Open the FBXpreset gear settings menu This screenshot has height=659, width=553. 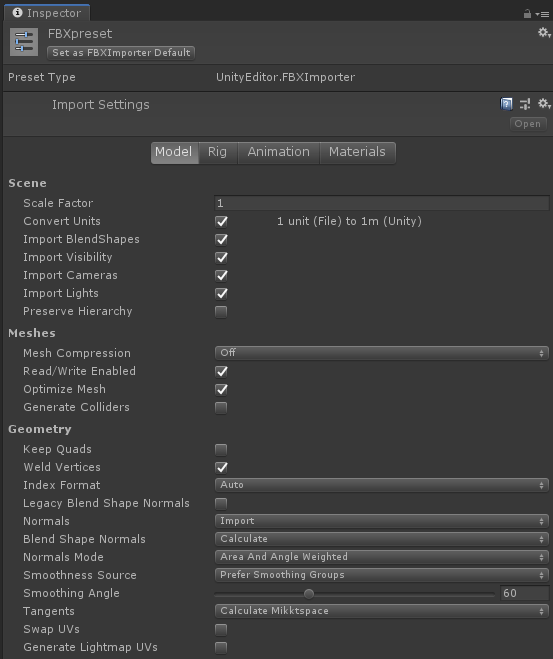coord(544,33)
